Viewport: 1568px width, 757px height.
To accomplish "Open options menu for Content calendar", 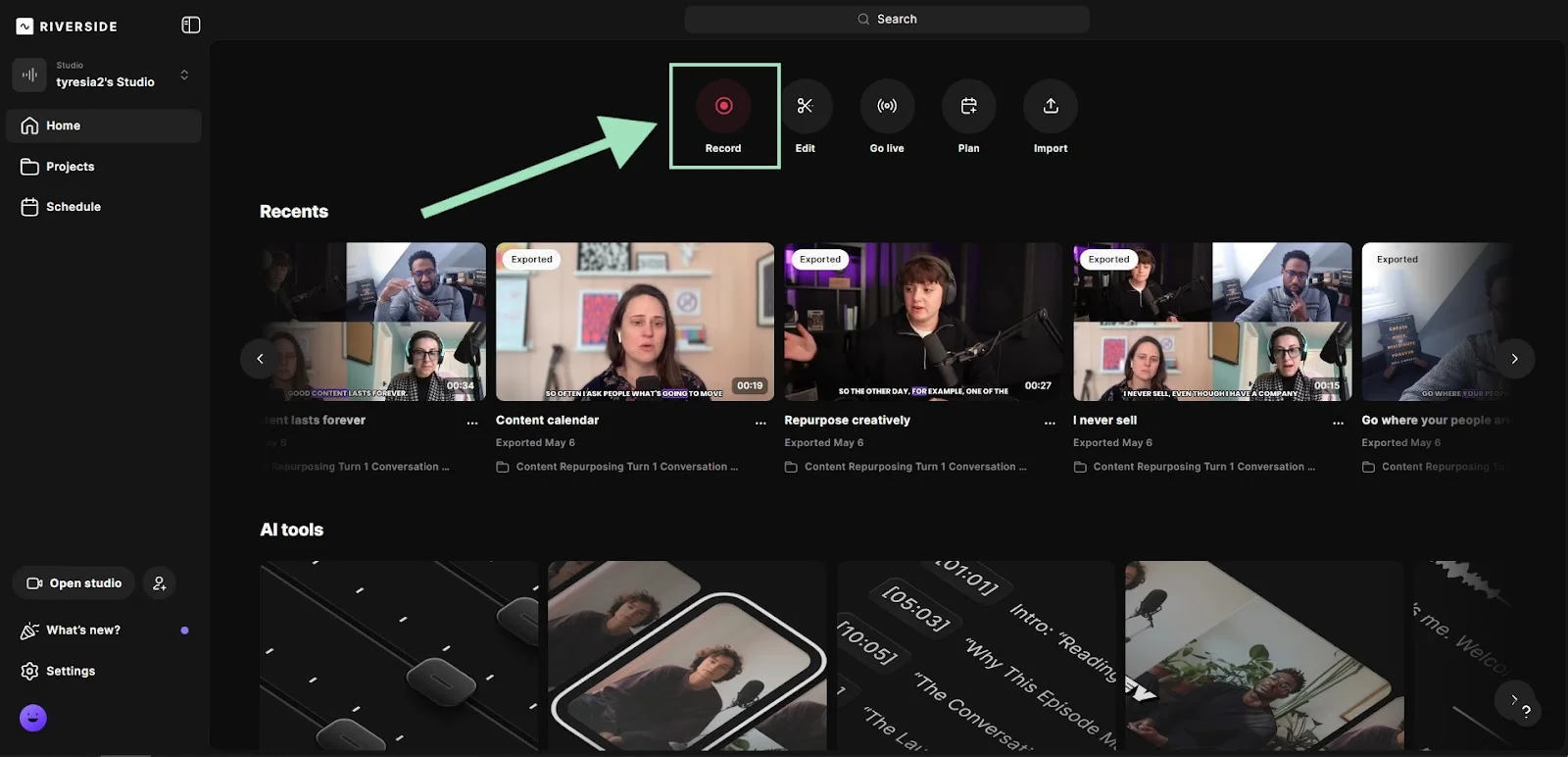I will pyautogui.click(x=760, y=422).
